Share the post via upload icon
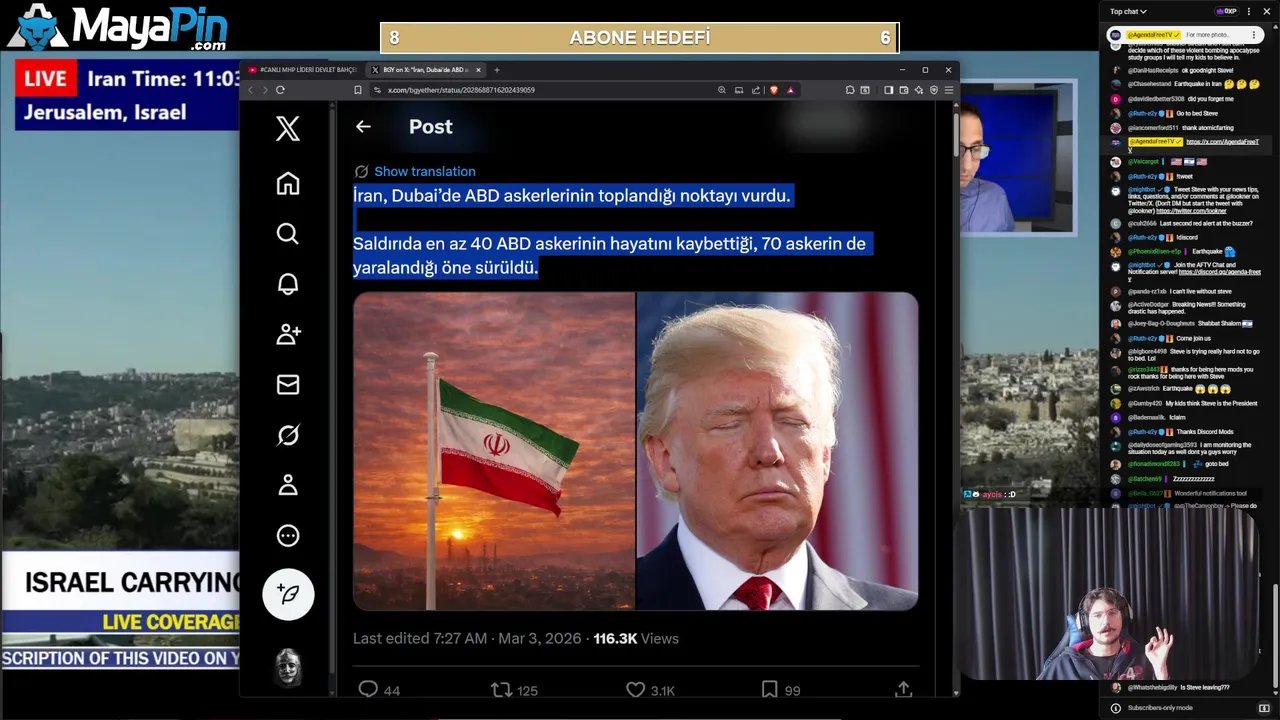Image resolution: width=1280 pixels, height=720 pixels. (903, 689)
